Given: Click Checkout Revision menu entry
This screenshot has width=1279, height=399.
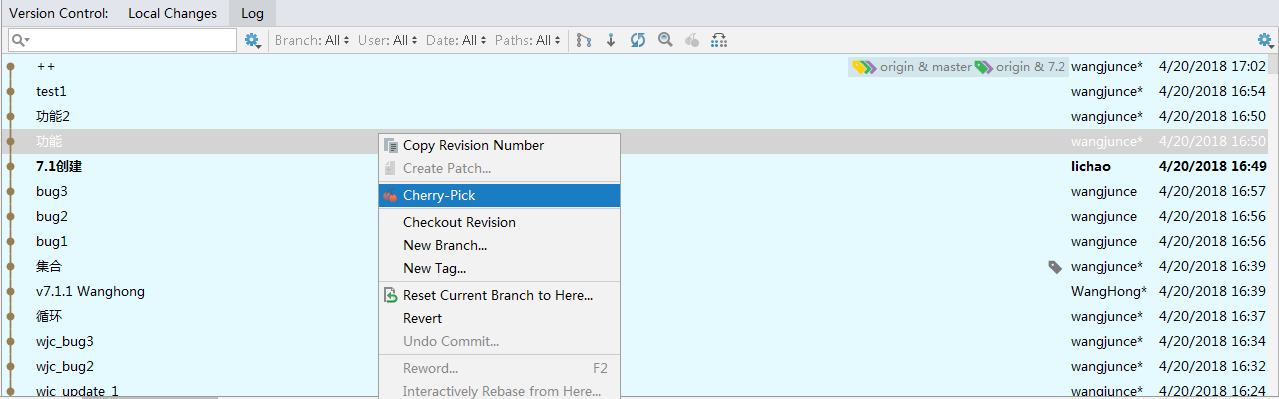Looking at the screenshot, I should point(499,222).
